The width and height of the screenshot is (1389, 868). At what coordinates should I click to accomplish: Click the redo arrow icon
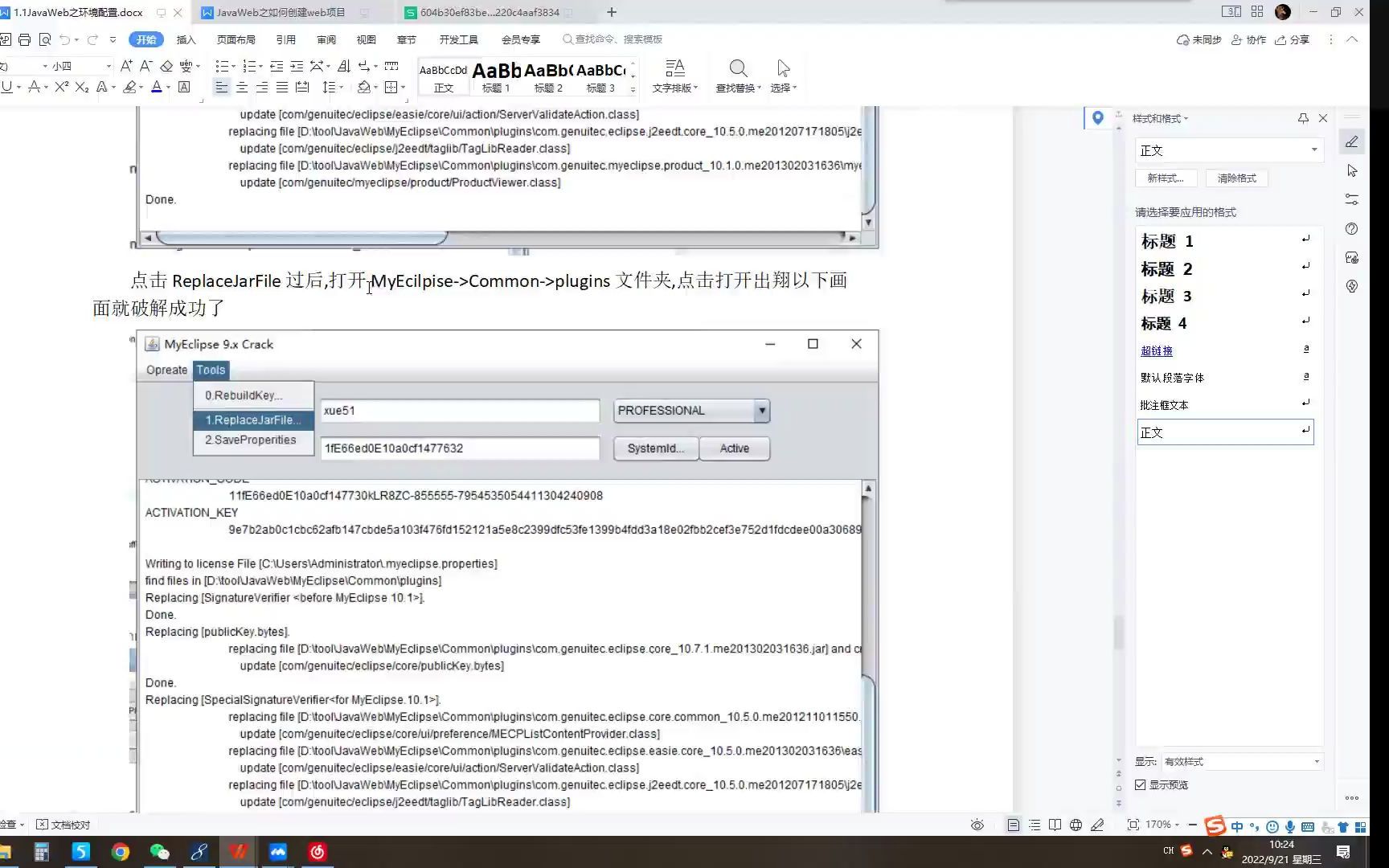coord(92,39)
